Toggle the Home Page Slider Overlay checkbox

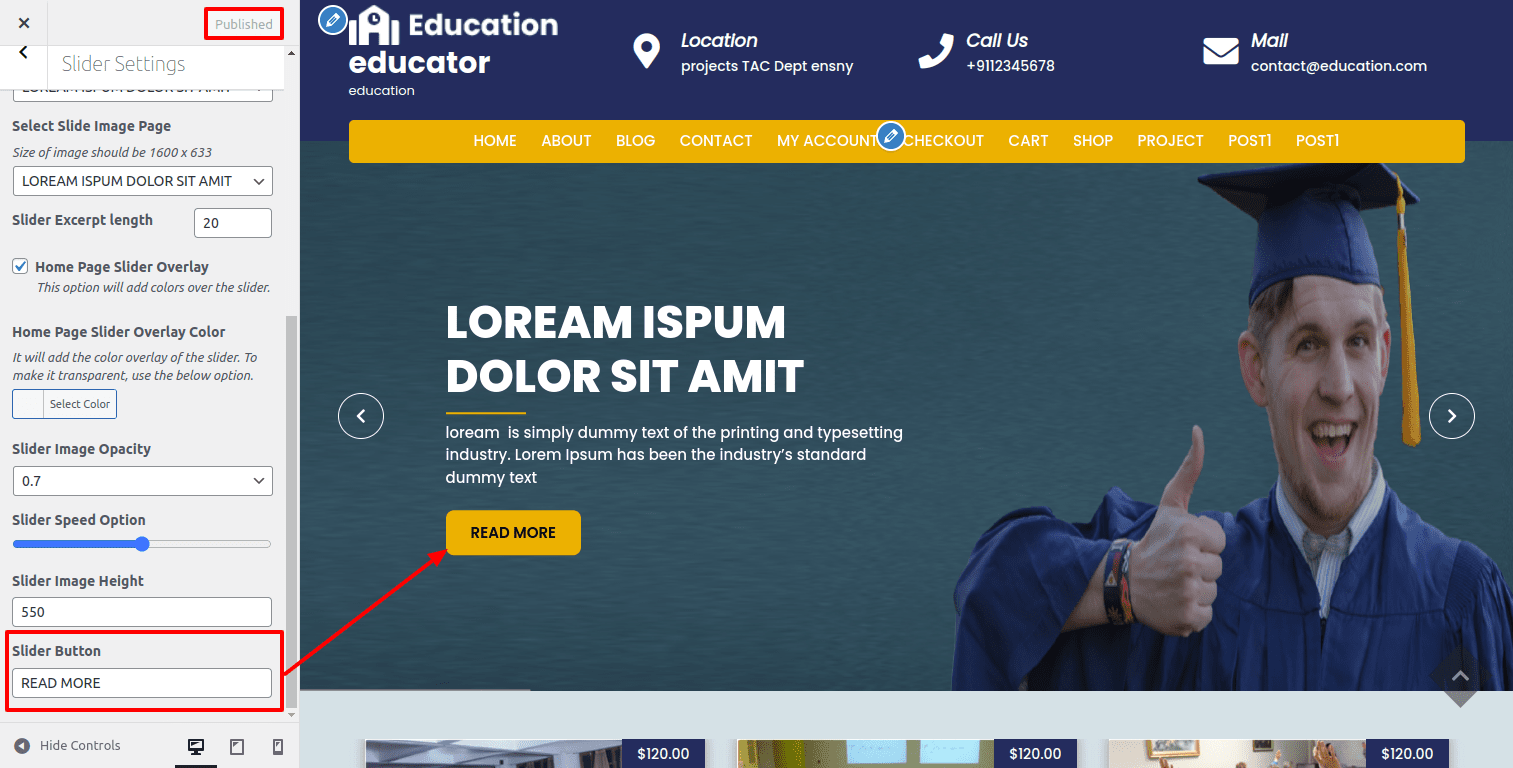tap(20, 266)
